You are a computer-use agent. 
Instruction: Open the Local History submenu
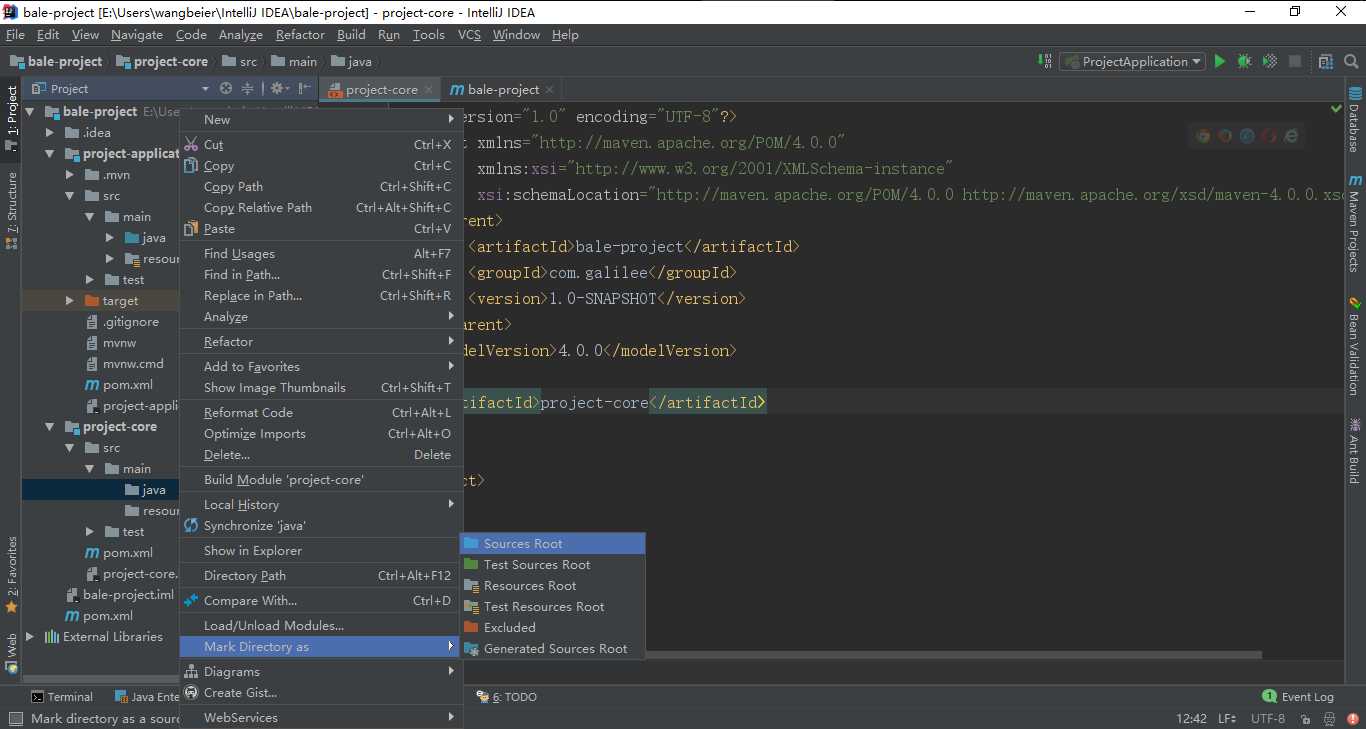(x=319, y=504)
